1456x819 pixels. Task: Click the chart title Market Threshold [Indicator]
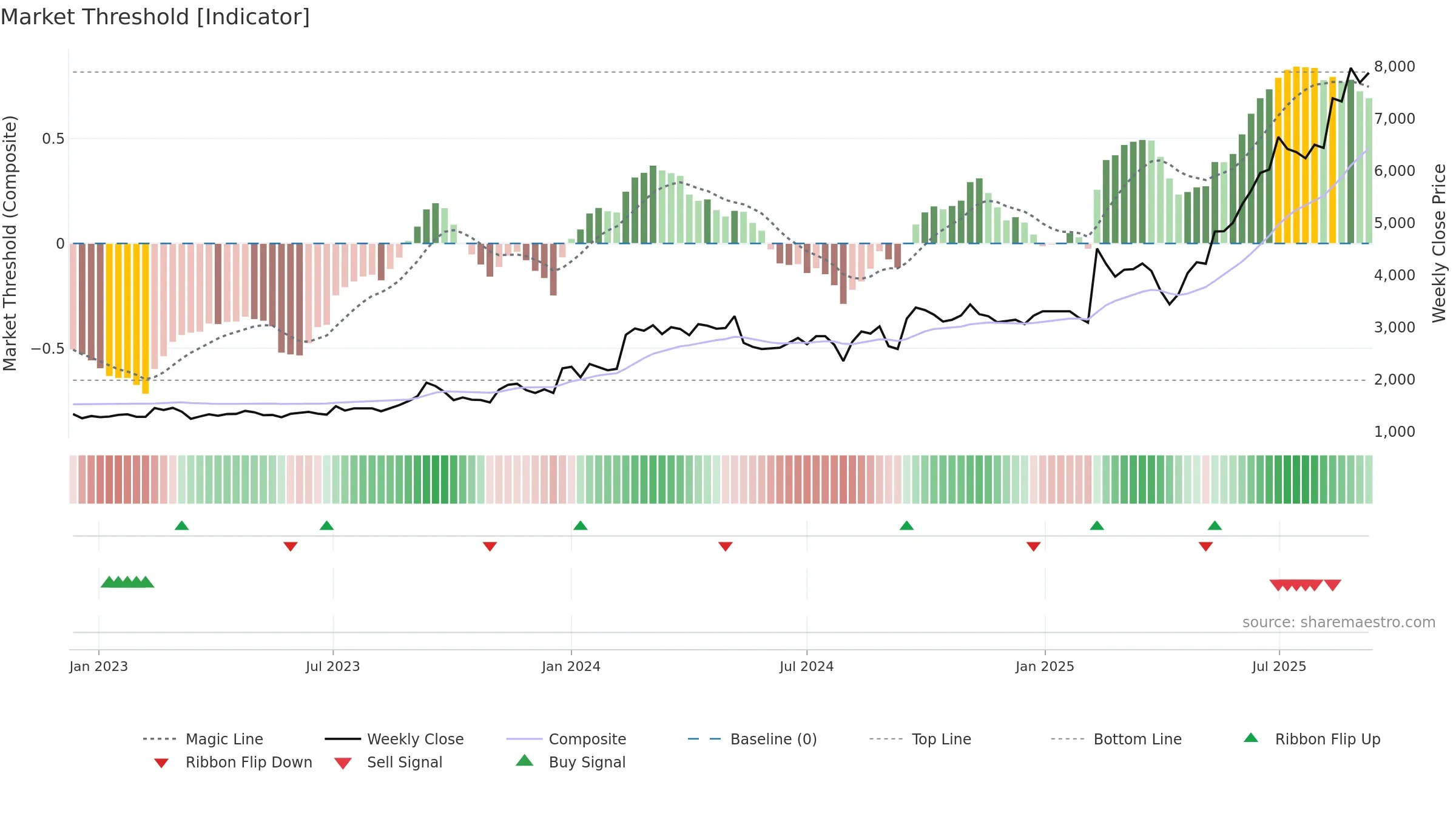coord(155,17)
